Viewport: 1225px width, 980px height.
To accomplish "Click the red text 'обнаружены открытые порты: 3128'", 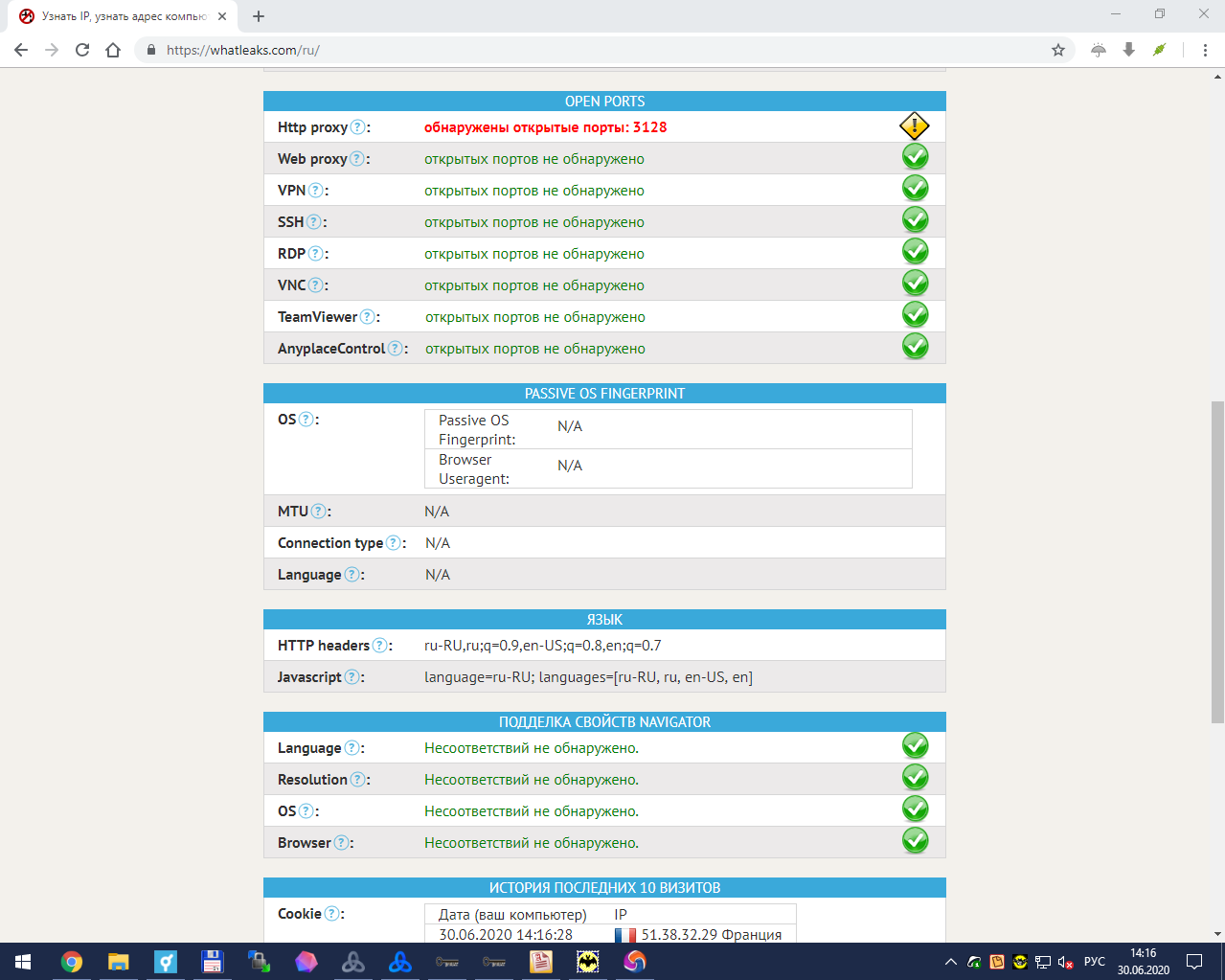I will click(546, 127).
